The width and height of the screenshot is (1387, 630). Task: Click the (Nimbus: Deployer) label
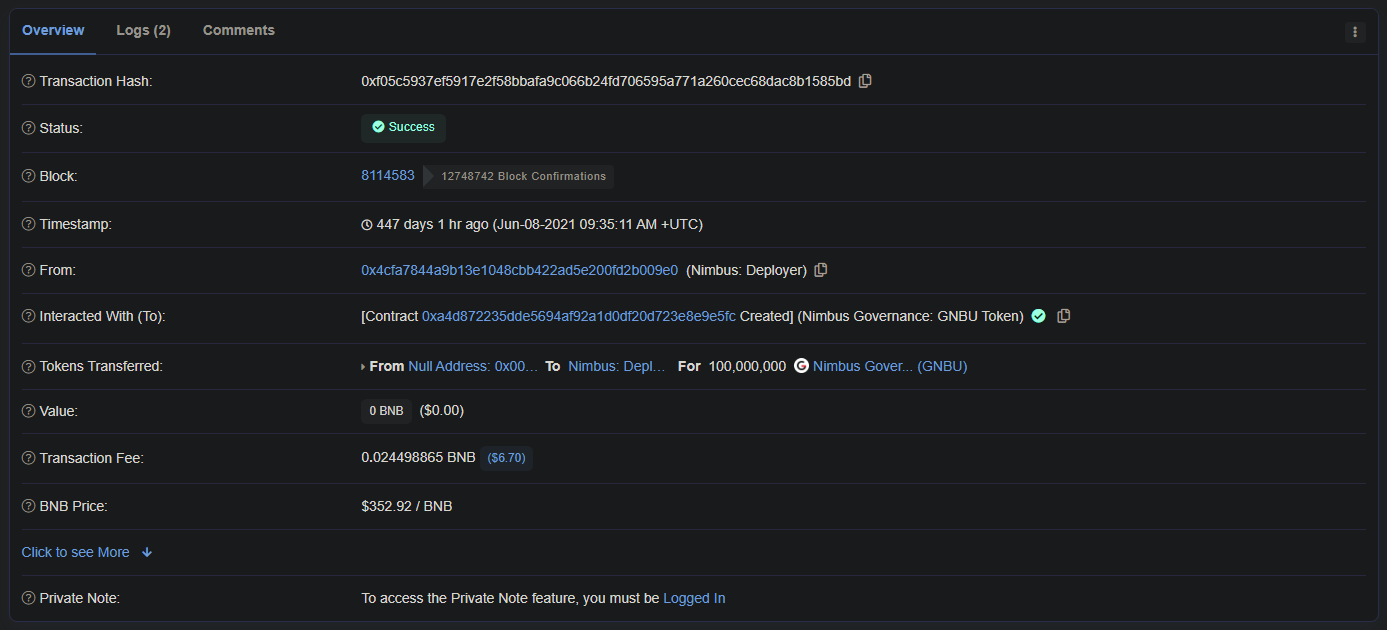(747, 270)
